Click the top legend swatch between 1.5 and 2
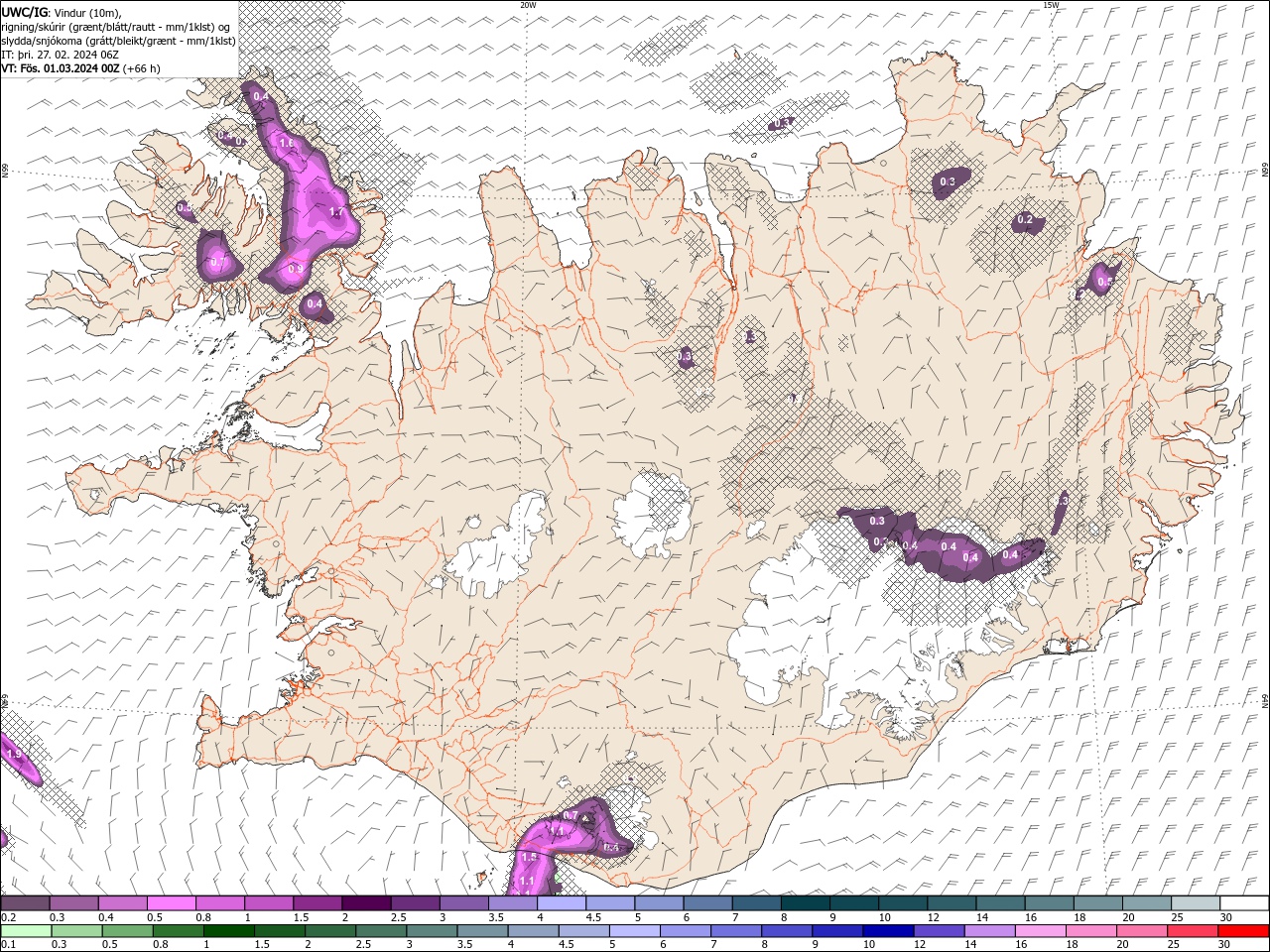 pos(317,903)
